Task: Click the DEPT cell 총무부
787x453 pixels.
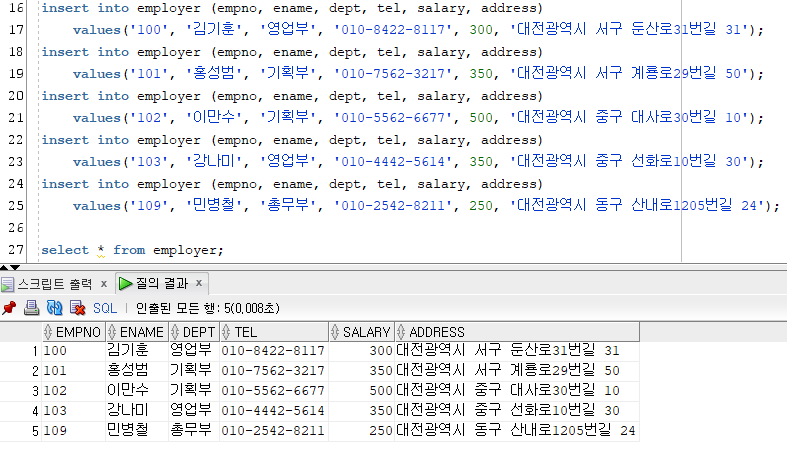Action: coord(194,431)
